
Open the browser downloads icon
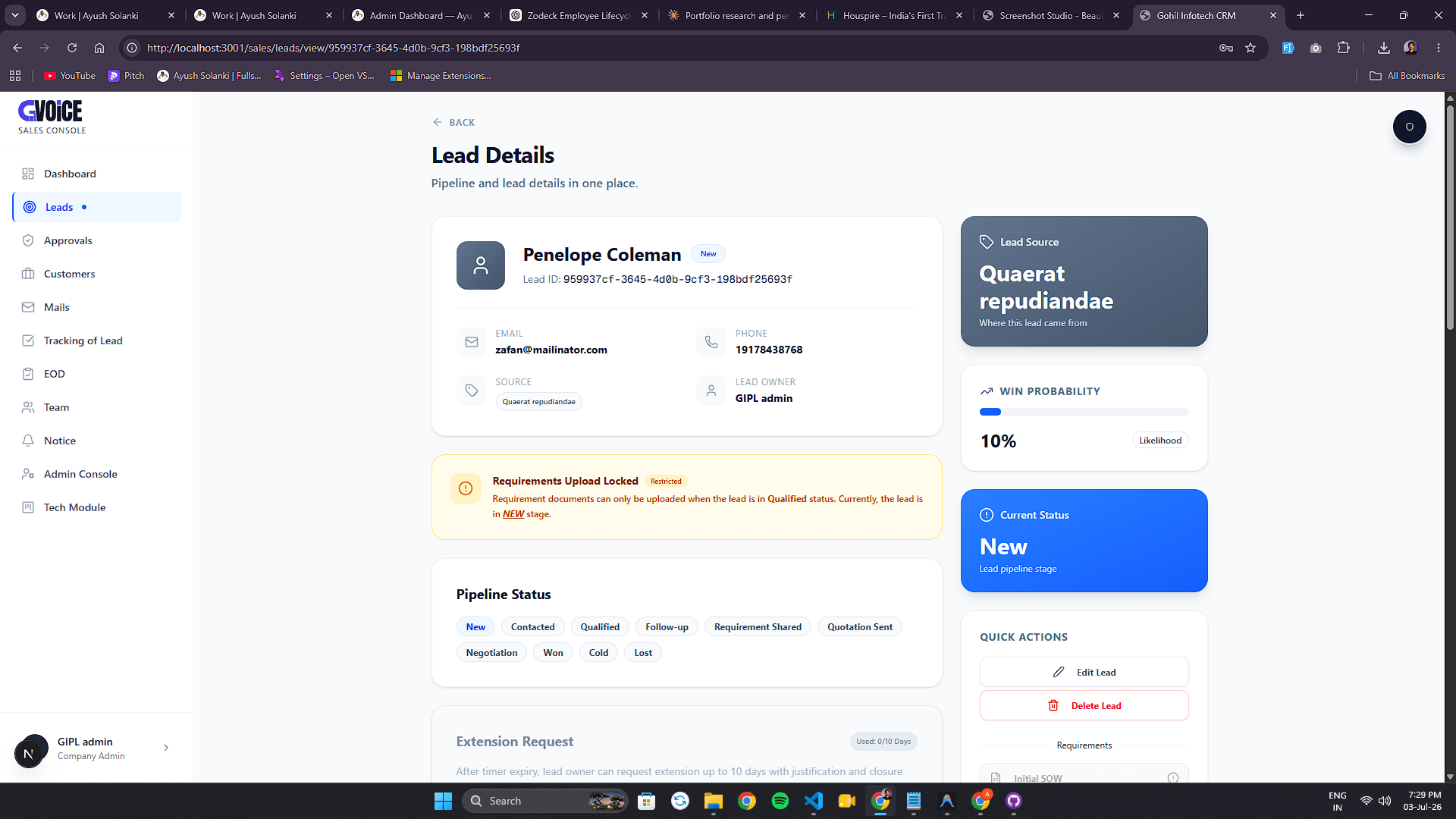[1384, 48]
